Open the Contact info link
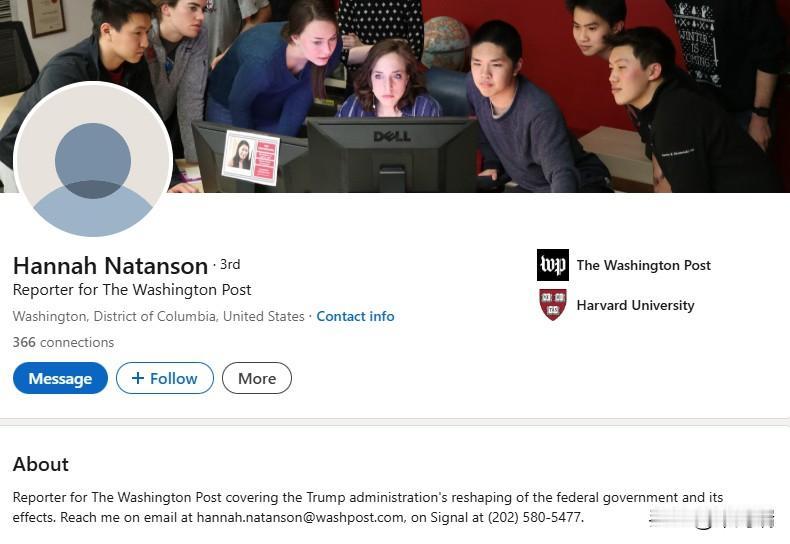Screen dimensions: 790x544 coord(355,316)
